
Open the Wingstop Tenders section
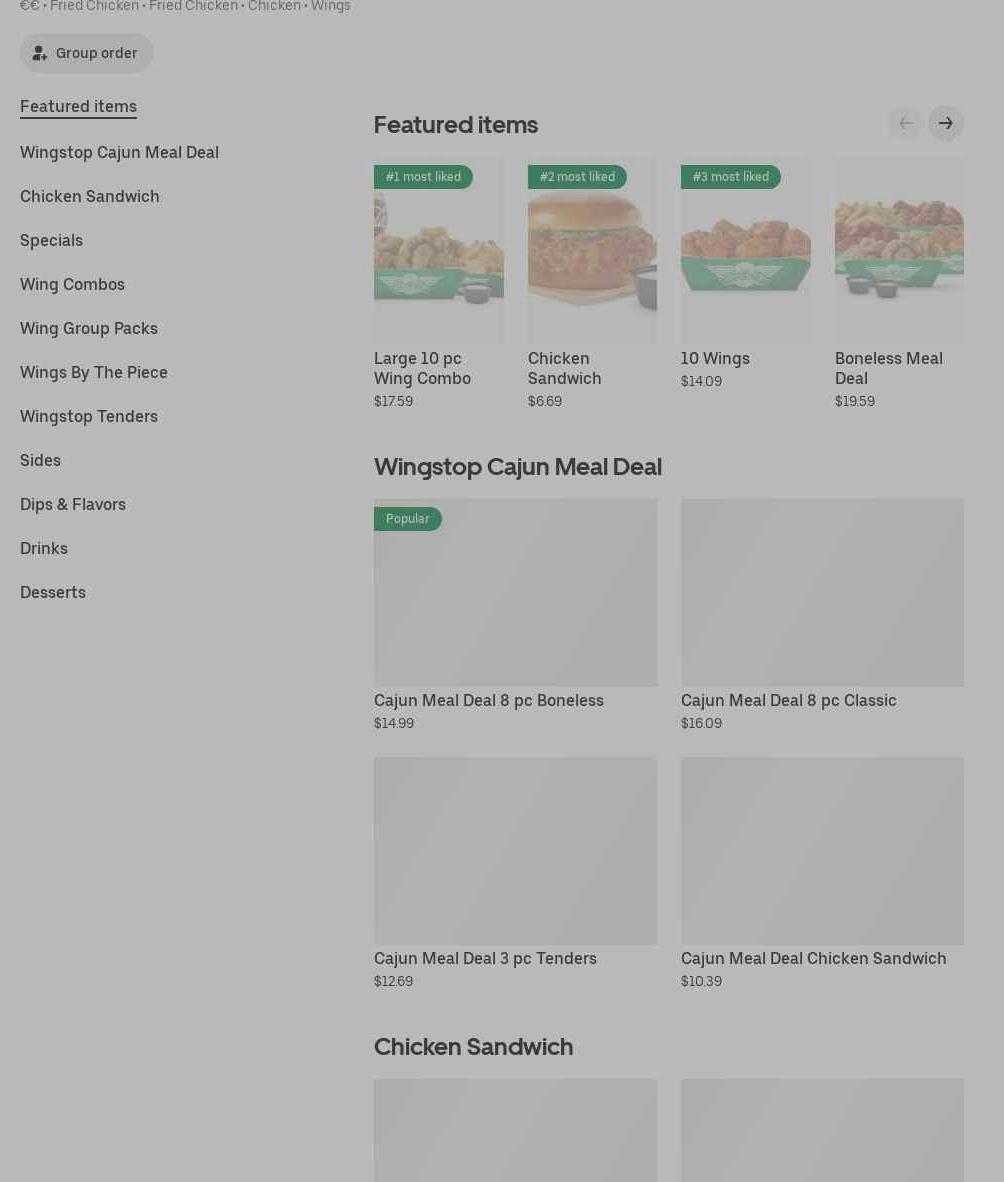click(89, 416)
